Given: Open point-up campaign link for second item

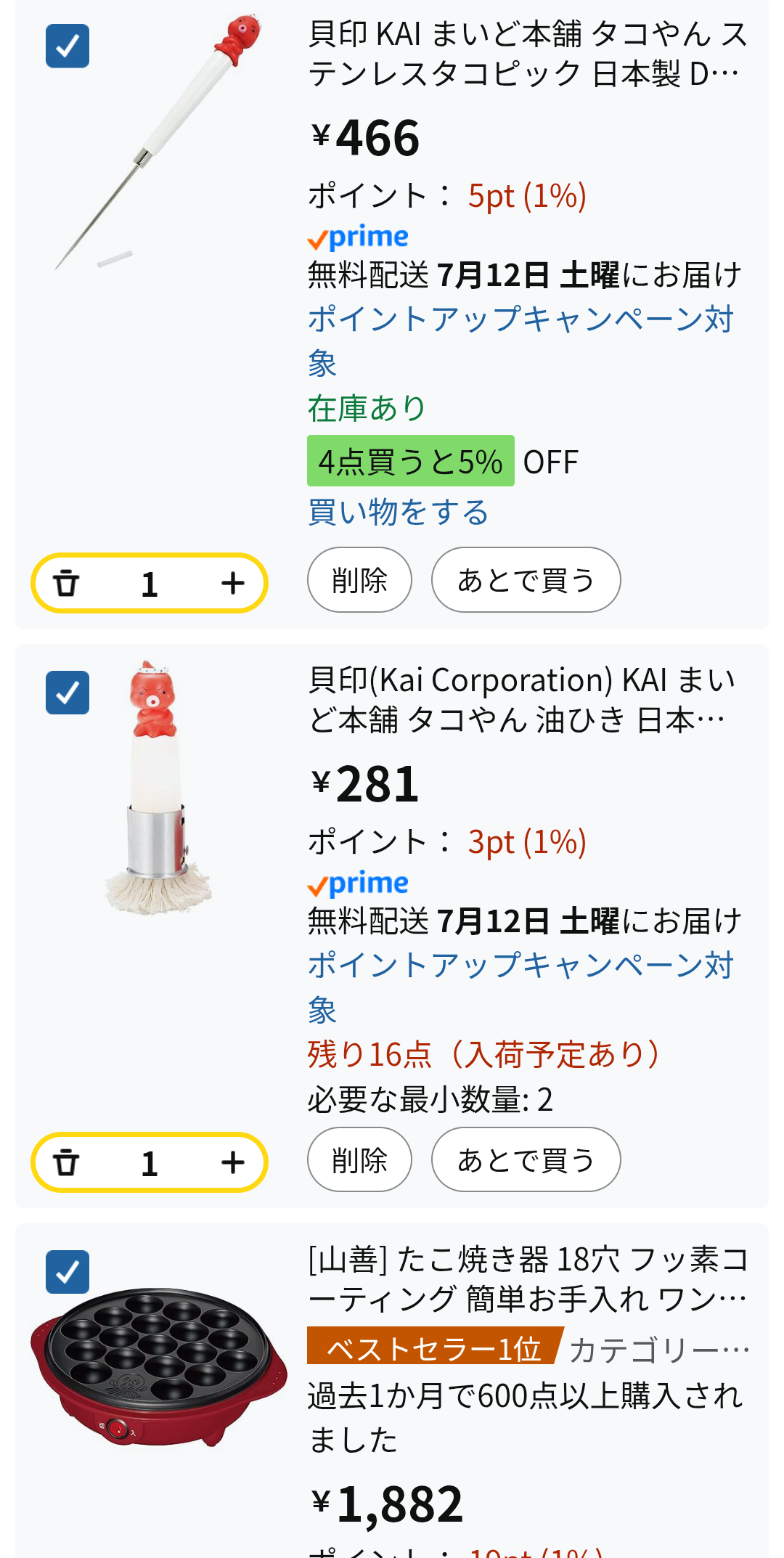Looking at the screenshot, I should (521, 987).
